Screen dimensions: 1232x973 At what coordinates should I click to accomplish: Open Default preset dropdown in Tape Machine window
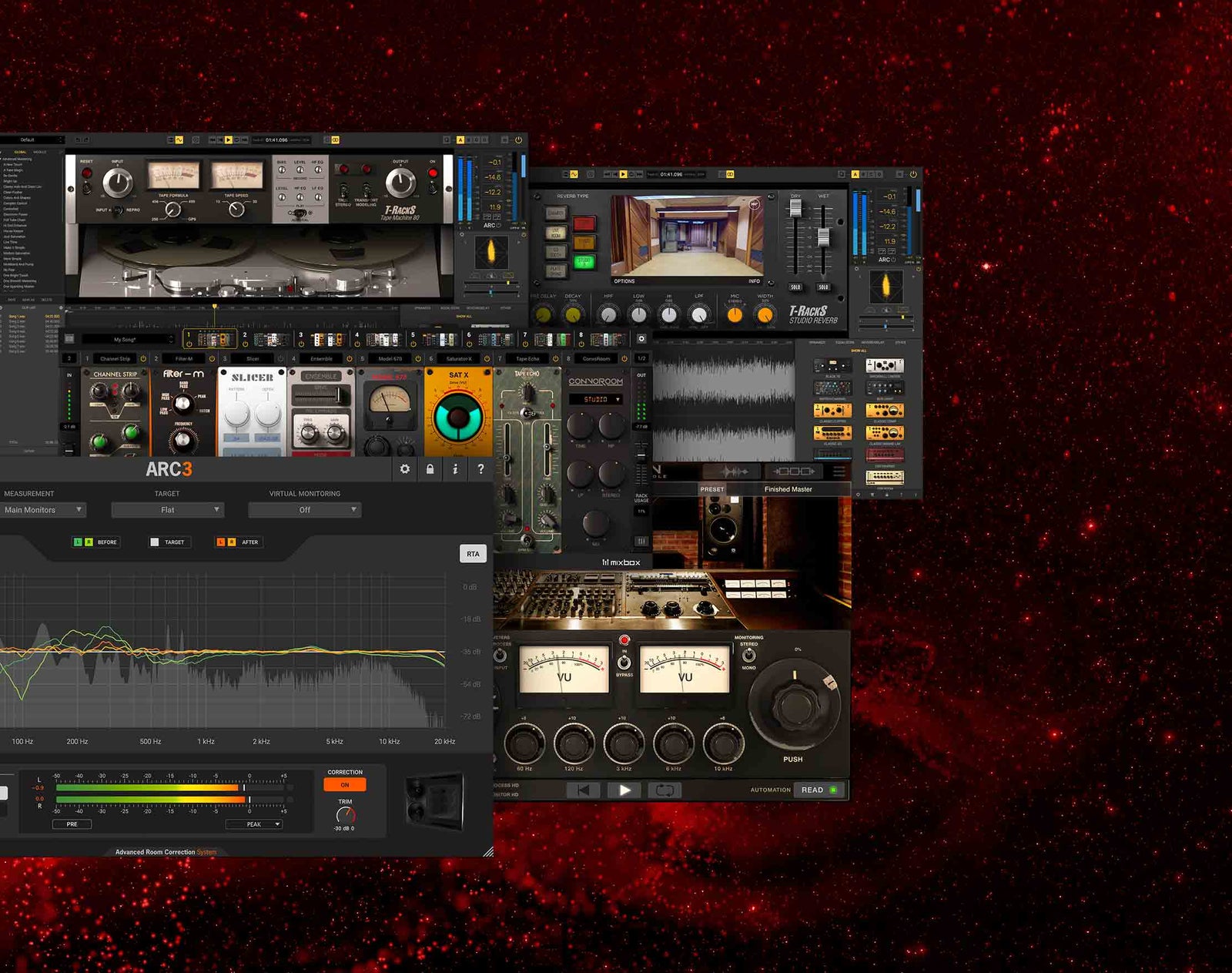[32, 140]
